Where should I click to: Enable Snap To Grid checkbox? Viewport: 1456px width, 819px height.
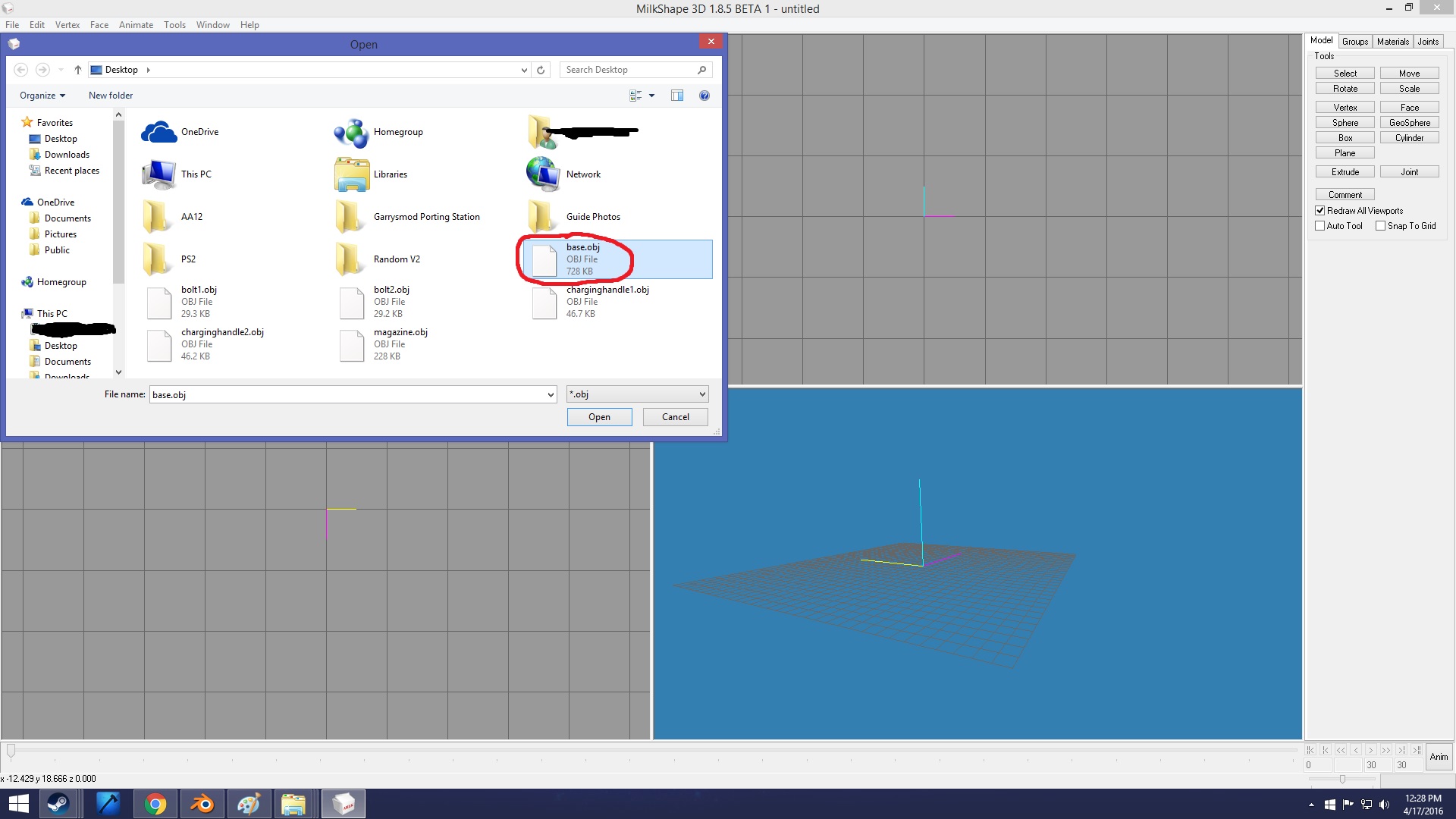point(1380,226)
